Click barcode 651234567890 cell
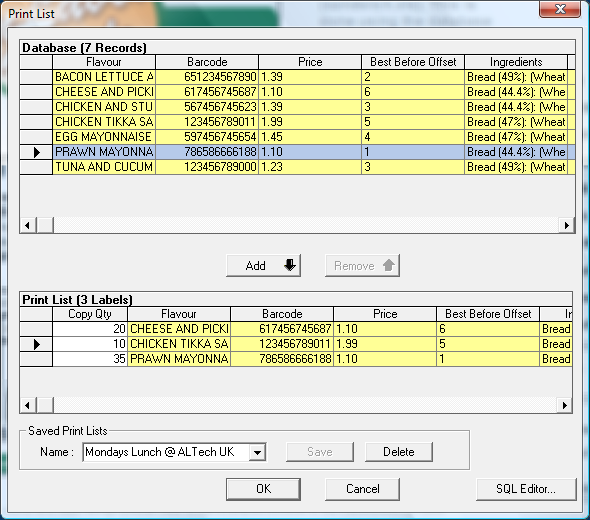This screenshot has width=590, height=520. 207,77
